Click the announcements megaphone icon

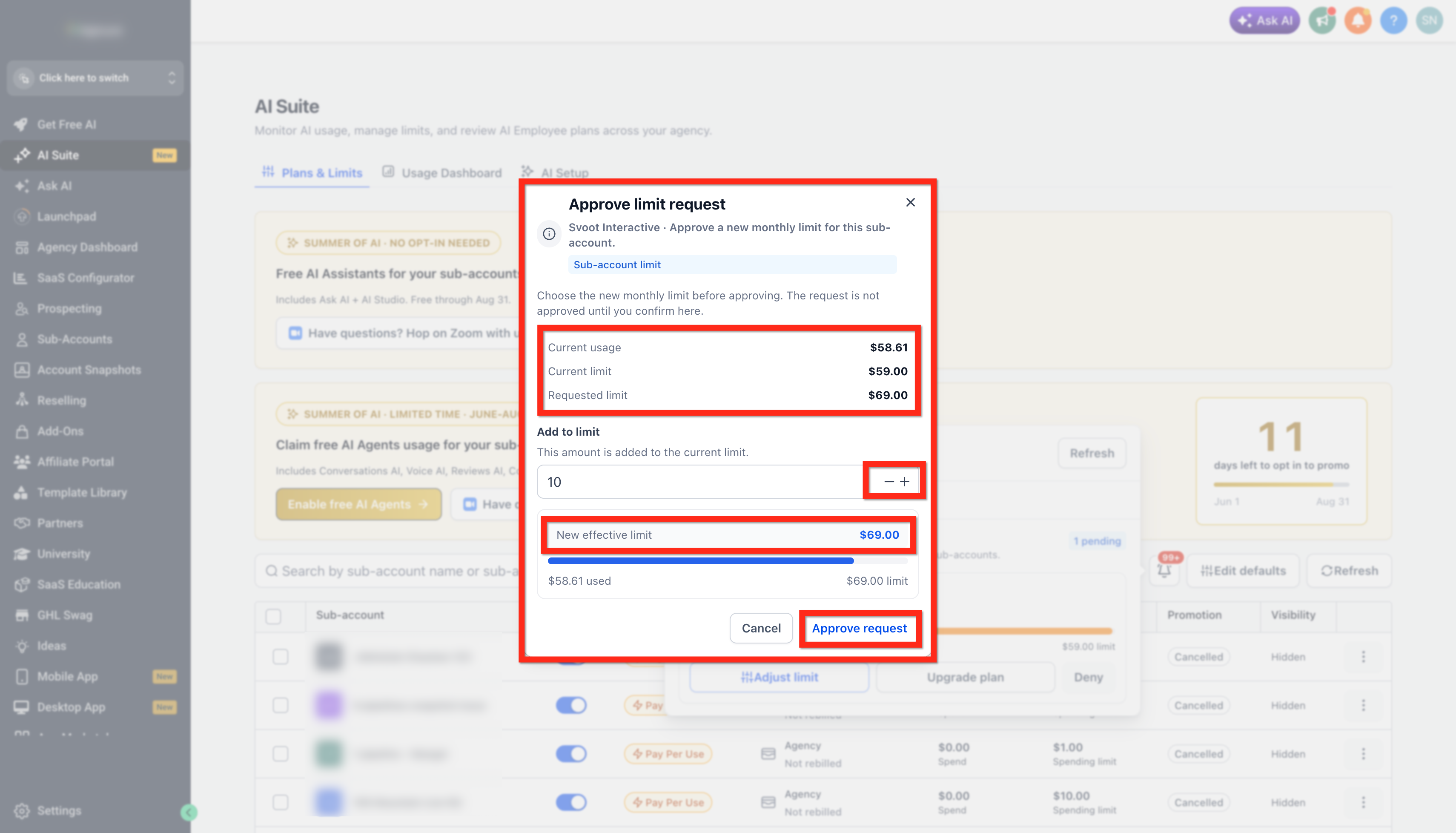point(1321,21)
